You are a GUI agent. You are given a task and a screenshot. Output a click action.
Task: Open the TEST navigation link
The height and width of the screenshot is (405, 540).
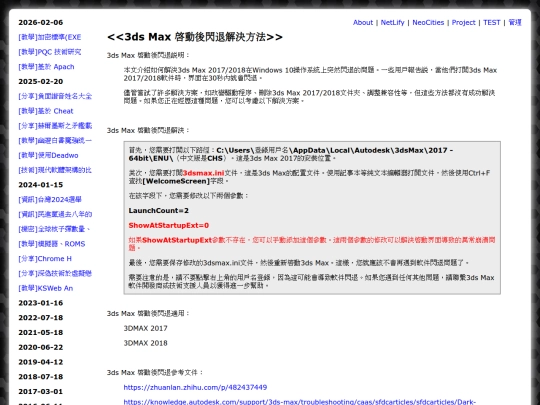coord(491,22)
